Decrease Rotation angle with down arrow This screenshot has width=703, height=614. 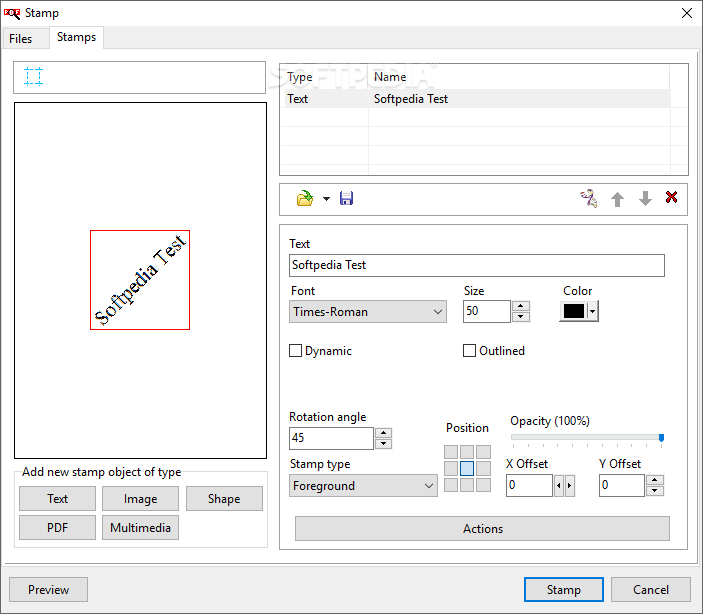point(383,444)
